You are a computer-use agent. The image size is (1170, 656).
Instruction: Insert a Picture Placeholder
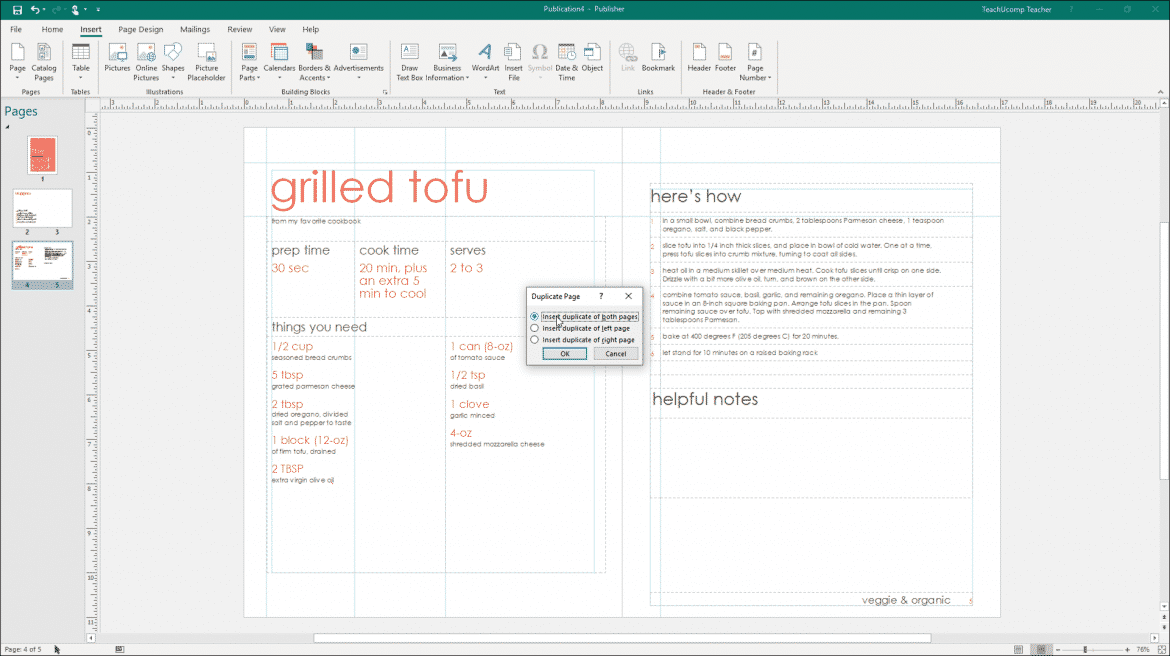[206, 60]
